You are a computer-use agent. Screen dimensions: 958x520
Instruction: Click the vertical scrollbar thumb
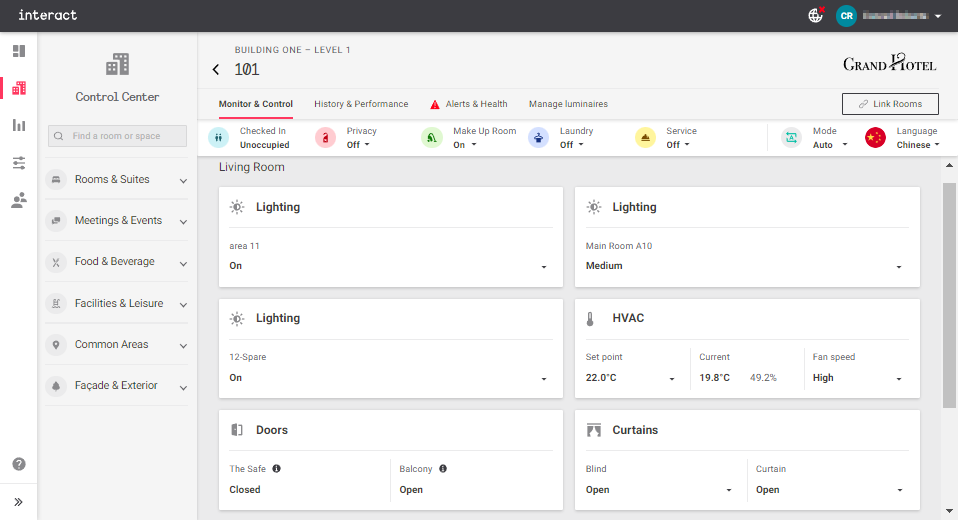tap(949, 295)
